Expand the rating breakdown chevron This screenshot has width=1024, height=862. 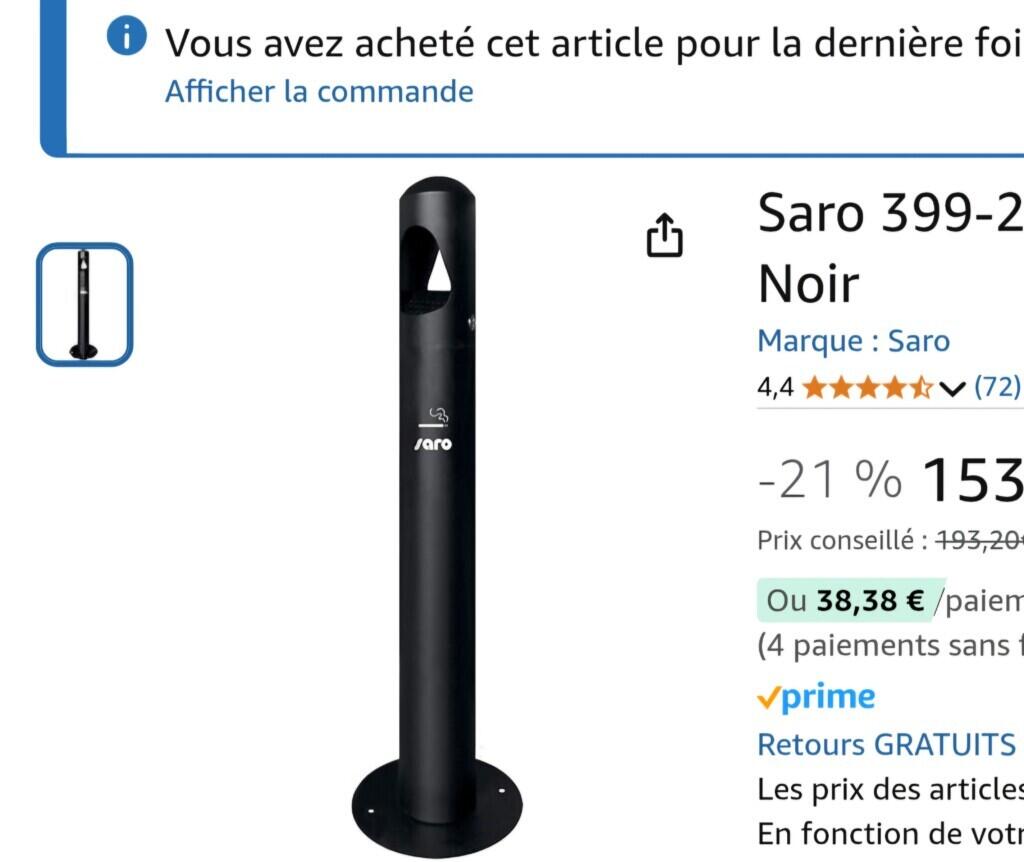[x=952, y=389]
